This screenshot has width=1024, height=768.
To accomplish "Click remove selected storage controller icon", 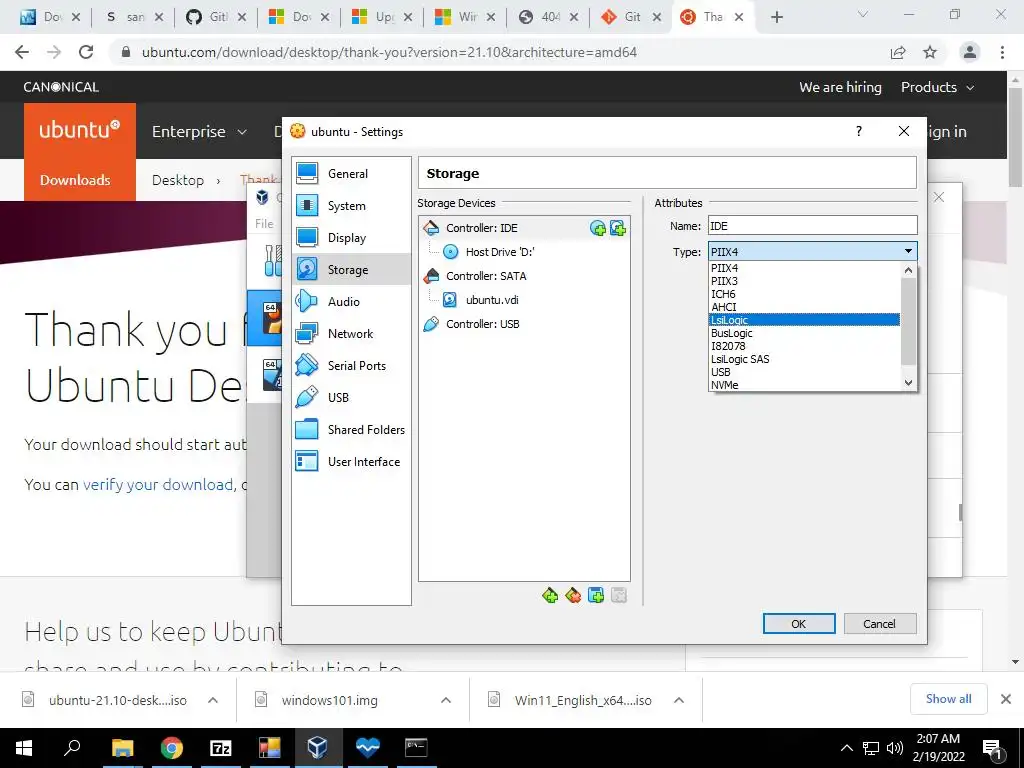I will coord(573,596).
